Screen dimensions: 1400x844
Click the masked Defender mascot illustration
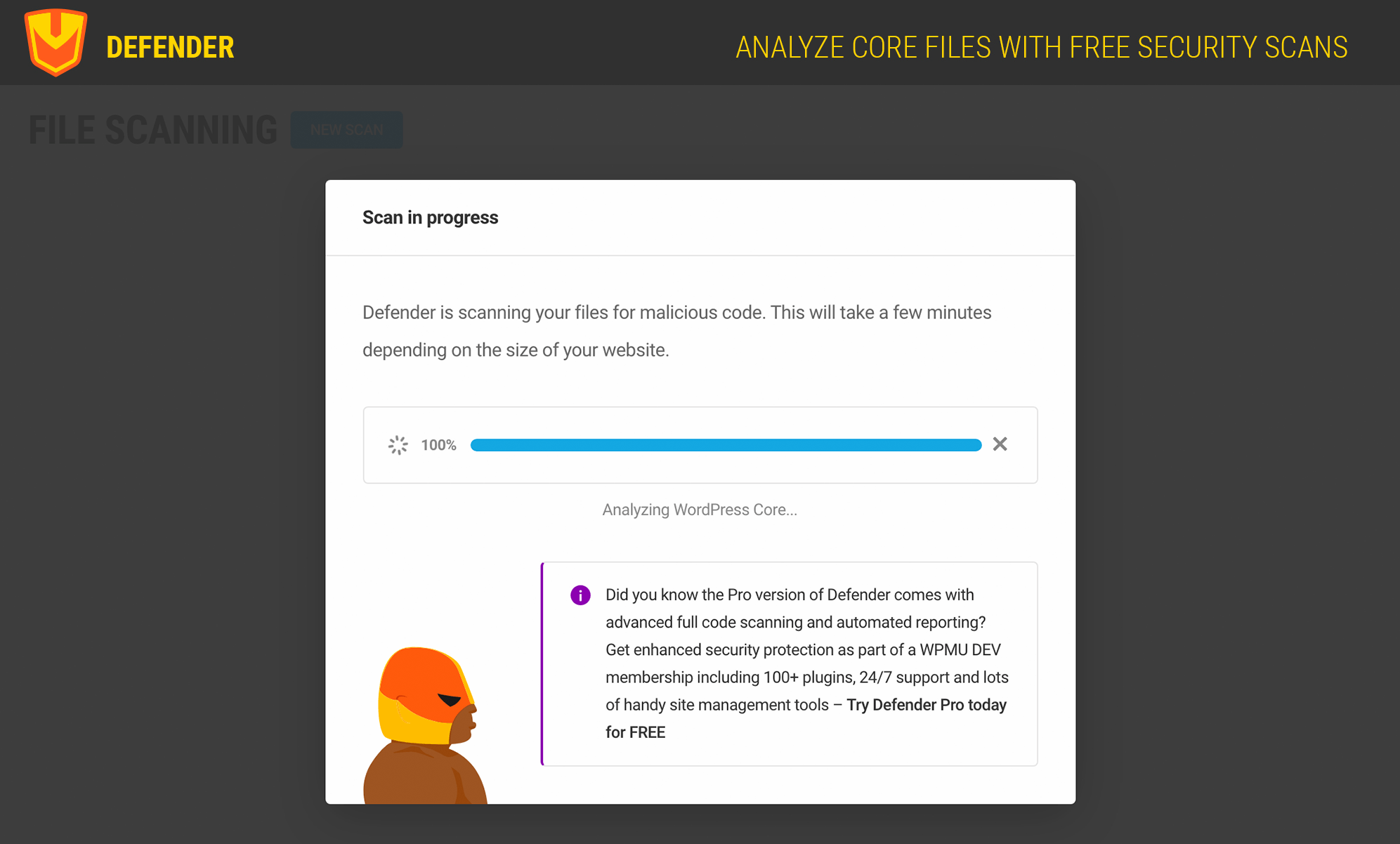click(425, 725)
